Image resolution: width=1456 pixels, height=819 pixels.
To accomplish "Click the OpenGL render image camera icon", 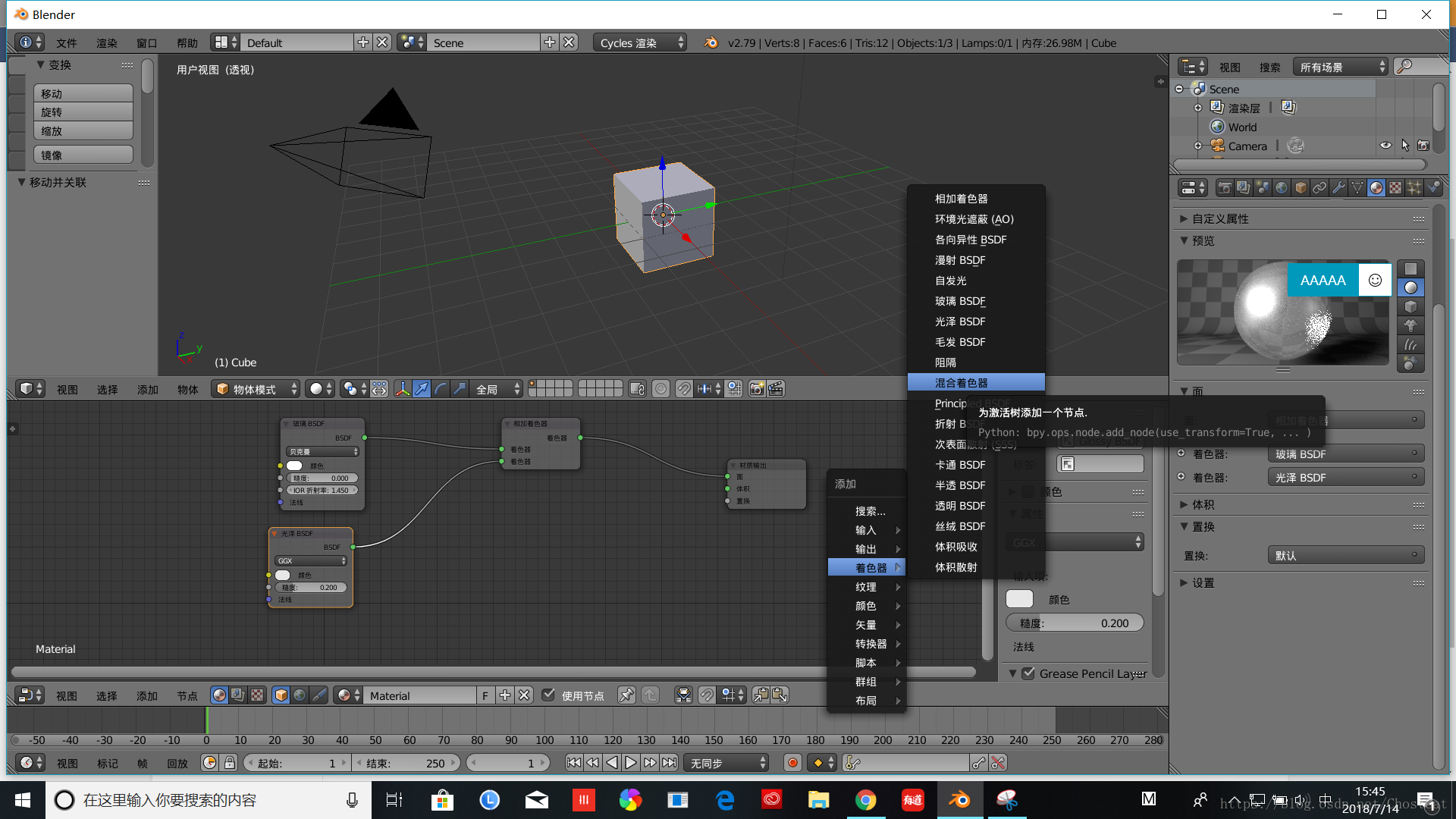I will point(757,389).
